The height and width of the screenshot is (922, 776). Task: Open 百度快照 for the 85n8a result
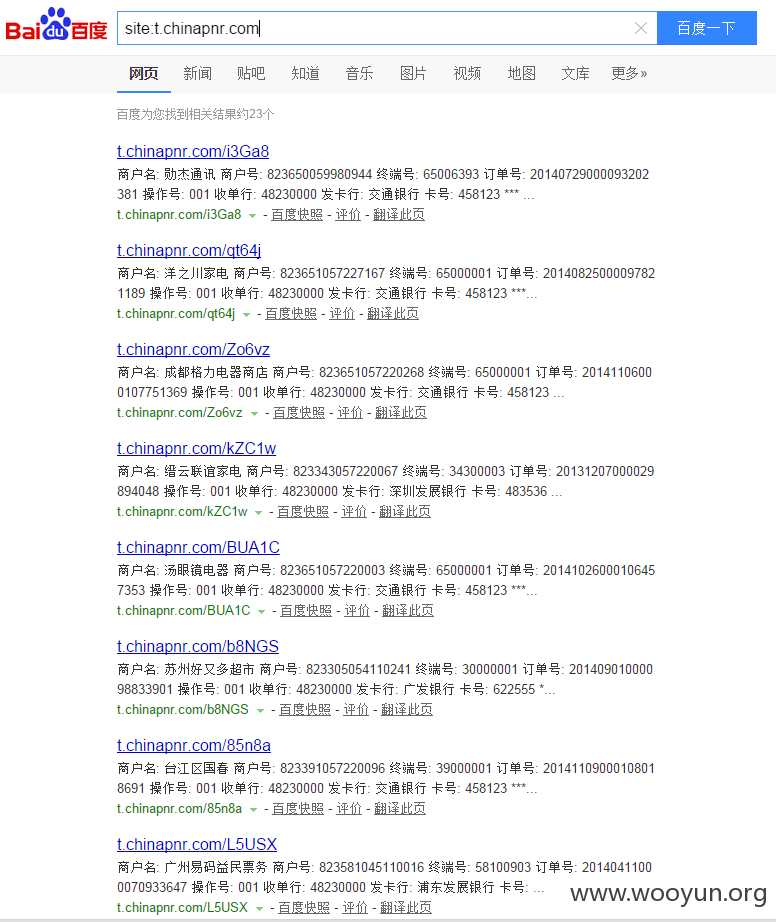[297, 809]
